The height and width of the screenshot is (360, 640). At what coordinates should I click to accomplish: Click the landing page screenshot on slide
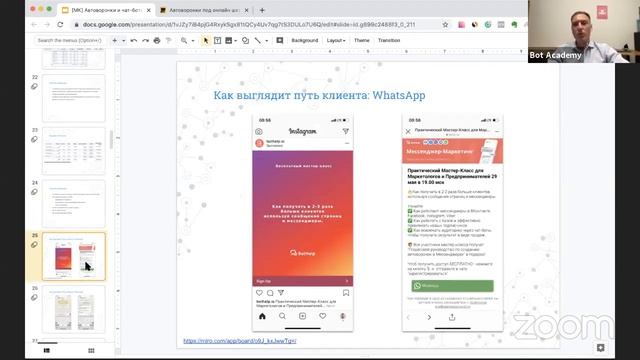452,223
